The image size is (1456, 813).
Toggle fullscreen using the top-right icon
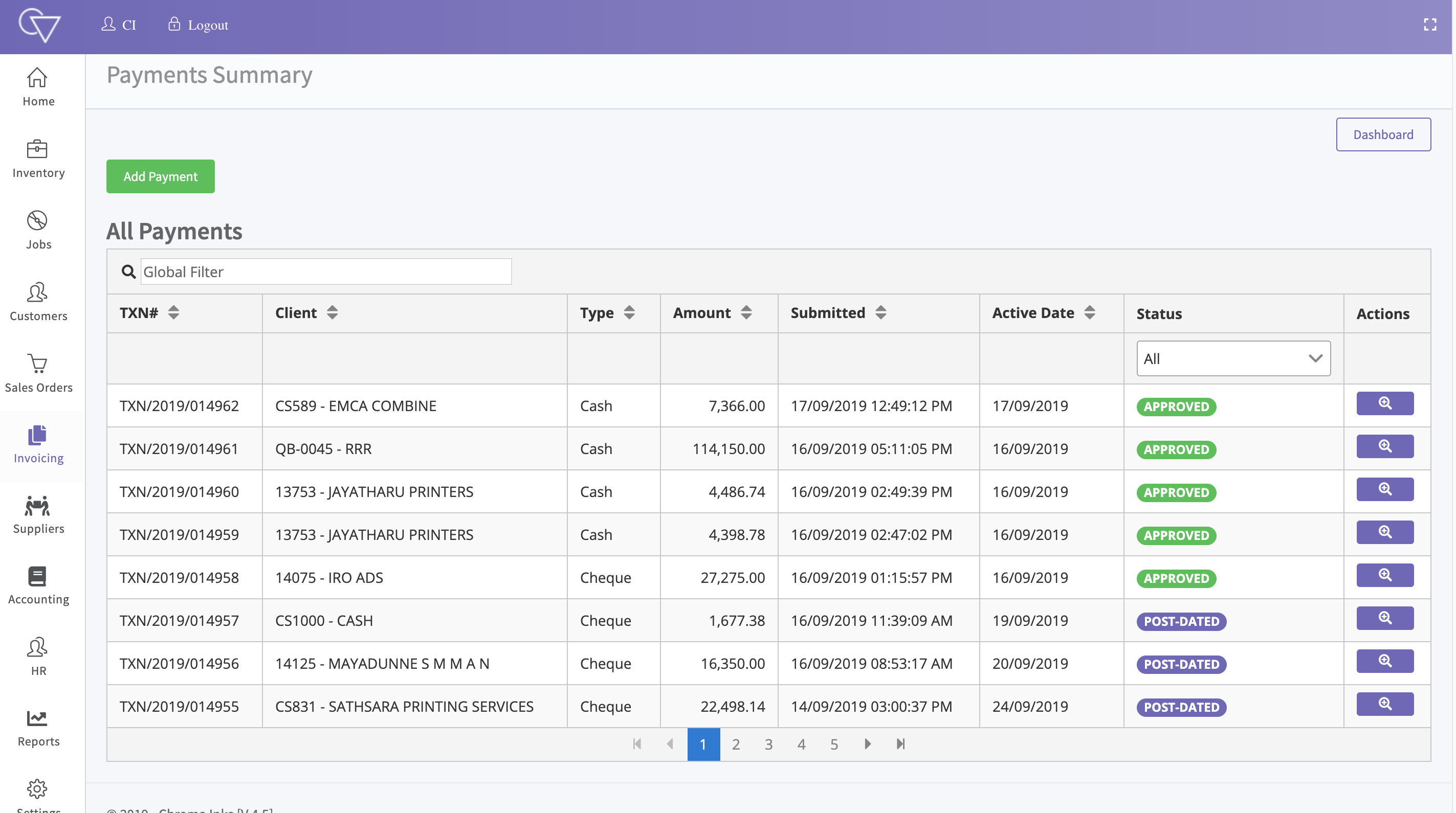1430,25
